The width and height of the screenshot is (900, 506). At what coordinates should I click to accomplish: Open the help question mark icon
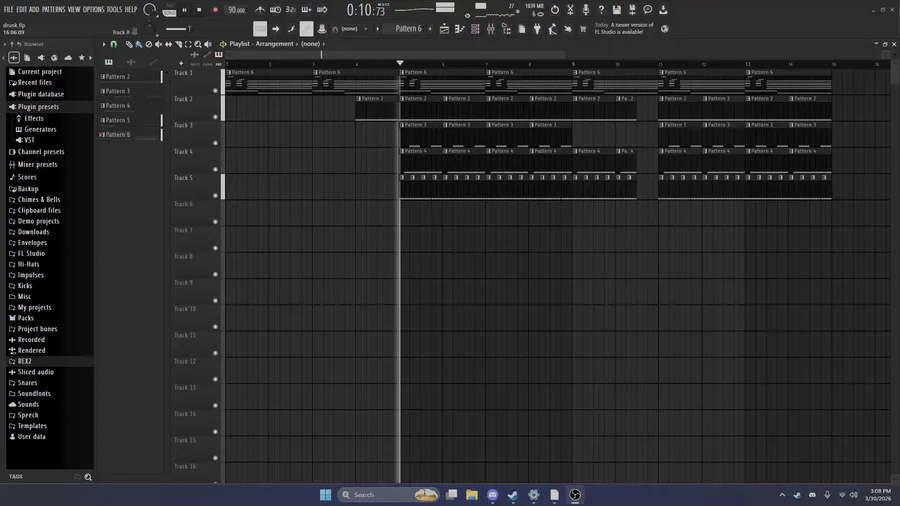[601, 10]
